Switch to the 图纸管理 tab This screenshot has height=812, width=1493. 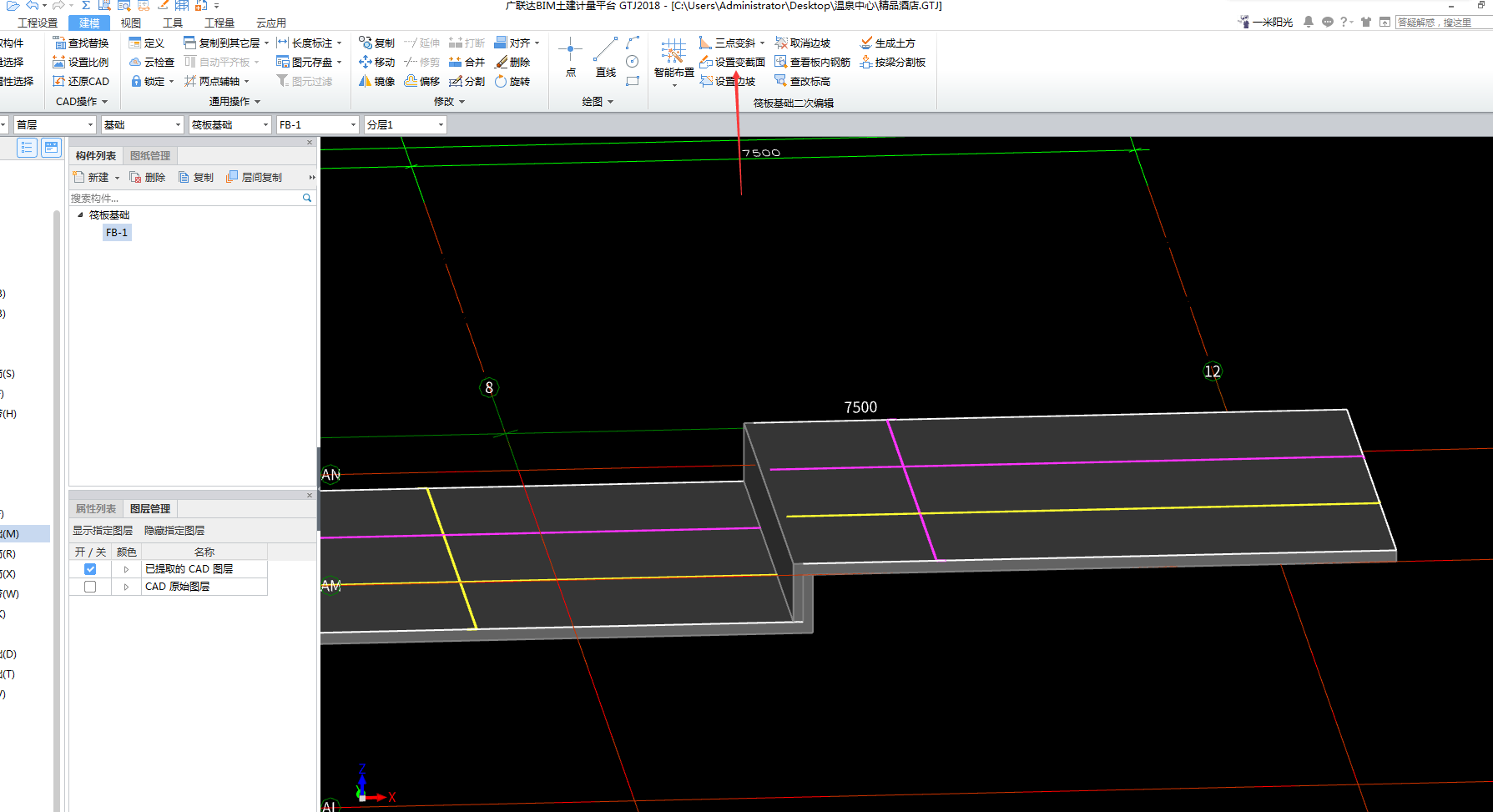(x=150, y=155)
